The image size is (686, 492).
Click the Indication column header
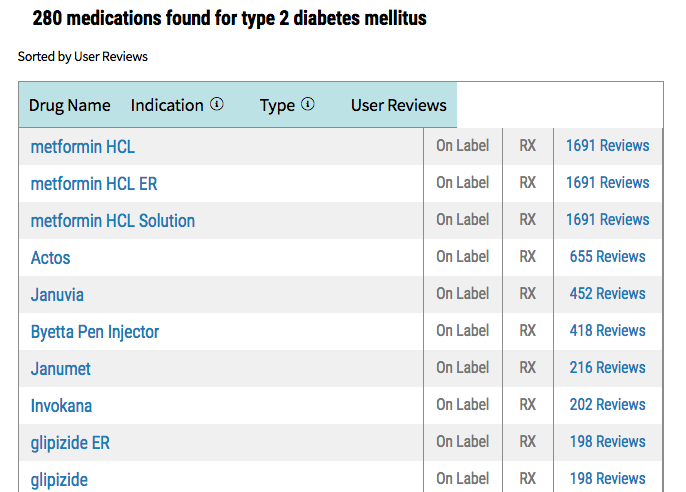point(167,105)
